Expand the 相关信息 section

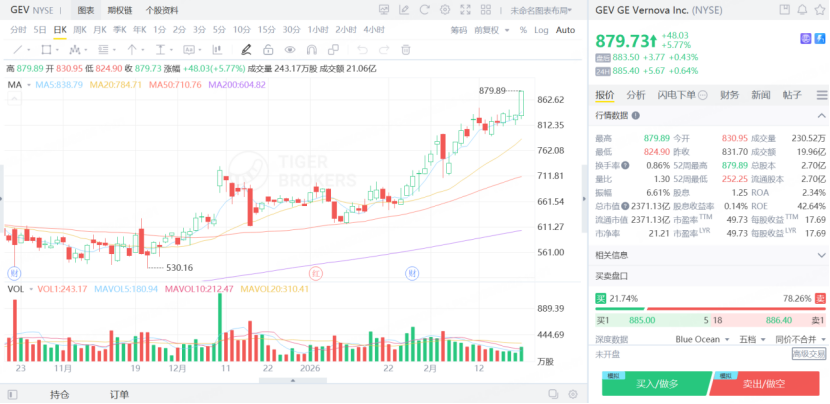[x=821, y=255]
